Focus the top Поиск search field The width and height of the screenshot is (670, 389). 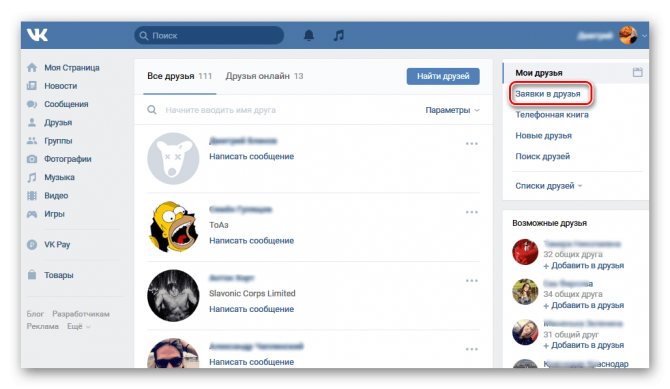[209, 35]
